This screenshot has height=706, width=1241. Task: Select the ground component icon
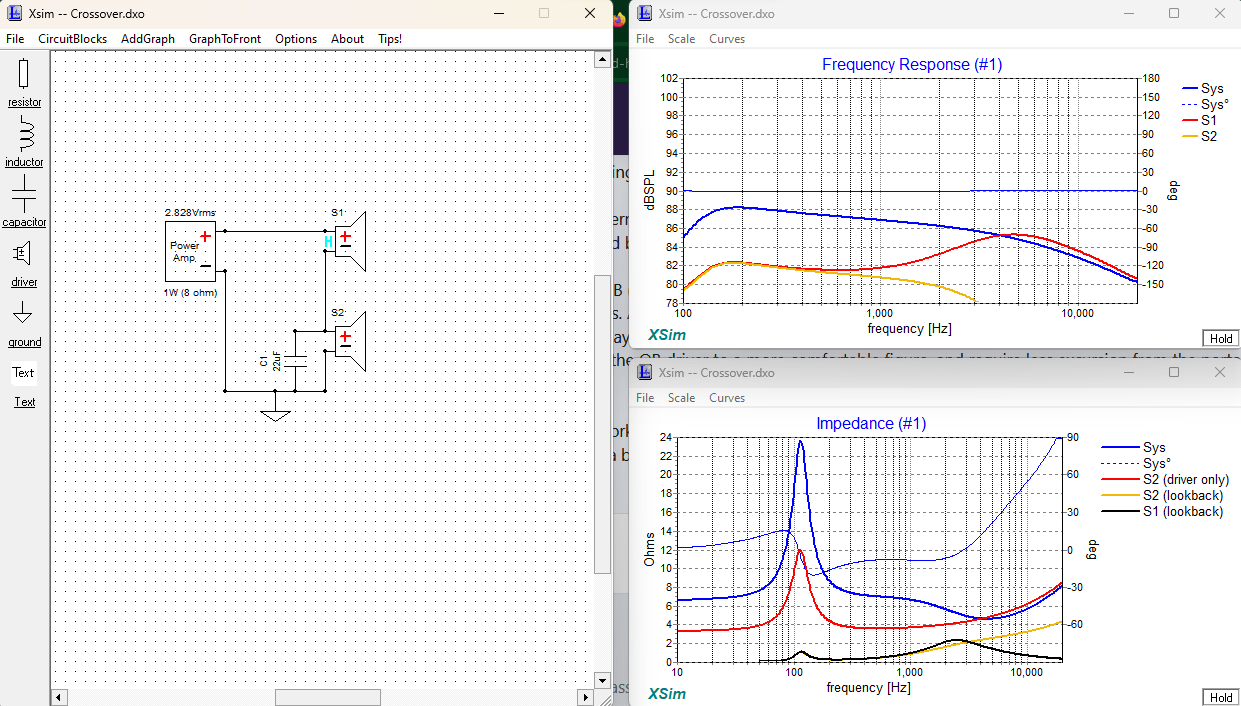tap(24, 314)
